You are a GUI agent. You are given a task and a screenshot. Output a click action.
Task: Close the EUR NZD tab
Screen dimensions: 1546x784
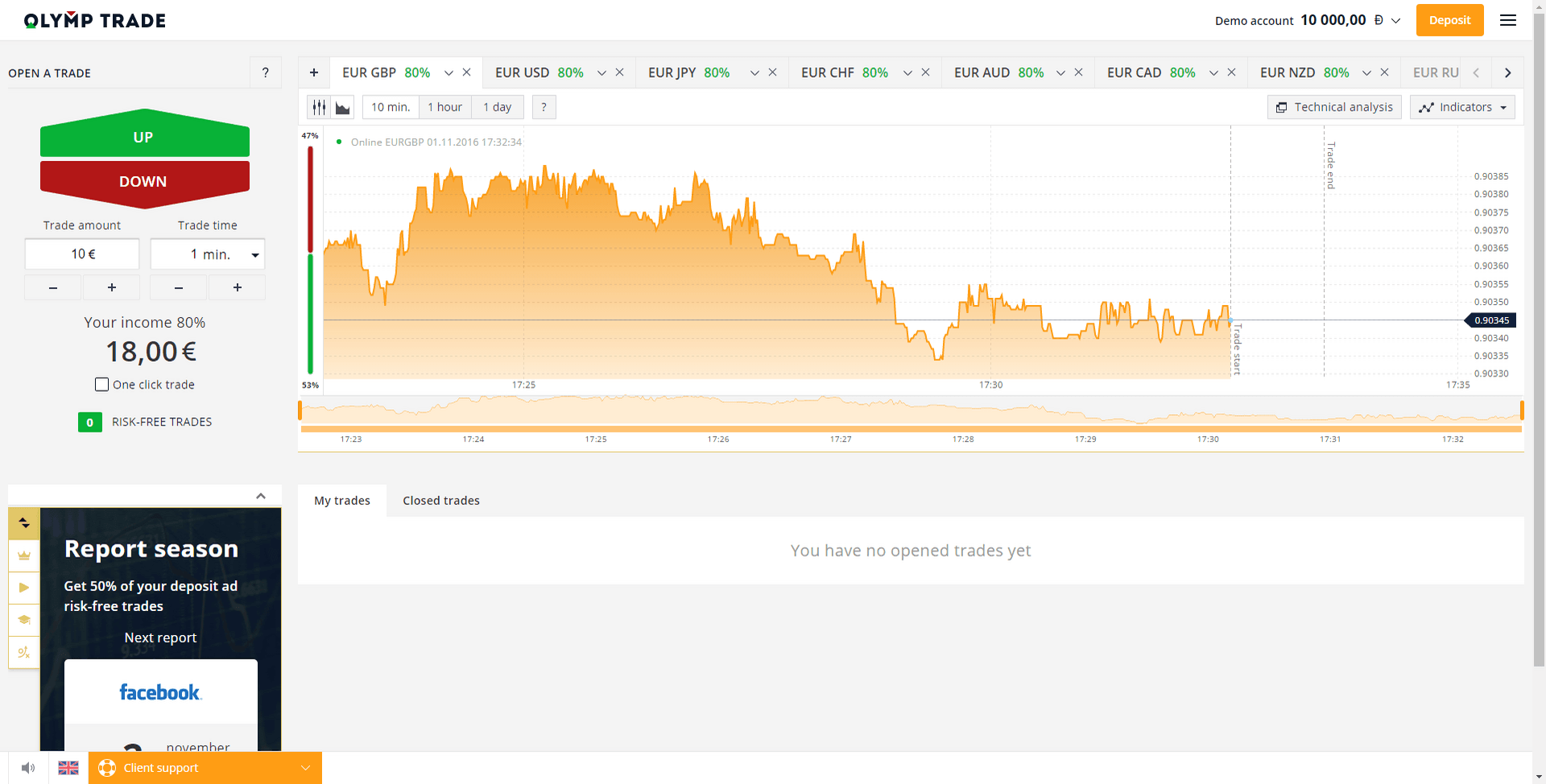pyautogui.click(x=1384, y=72)
